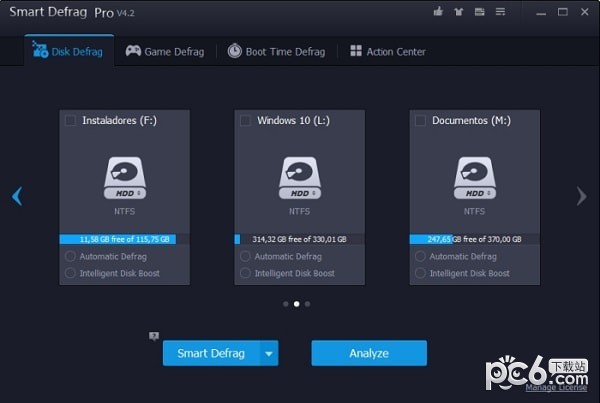
Task: Click the Disk Defrag tab icon
Action: (x=40, y=49)
